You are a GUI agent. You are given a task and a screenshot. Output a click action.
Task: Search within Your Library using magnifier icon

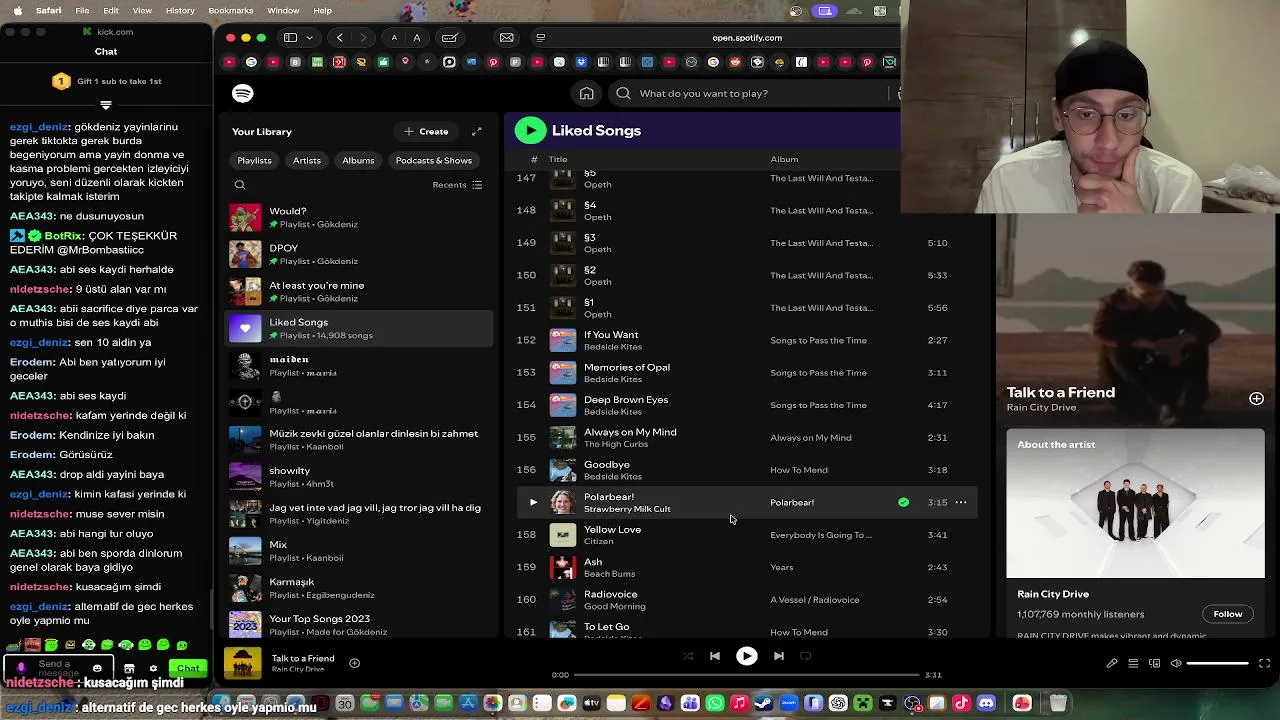240,185
